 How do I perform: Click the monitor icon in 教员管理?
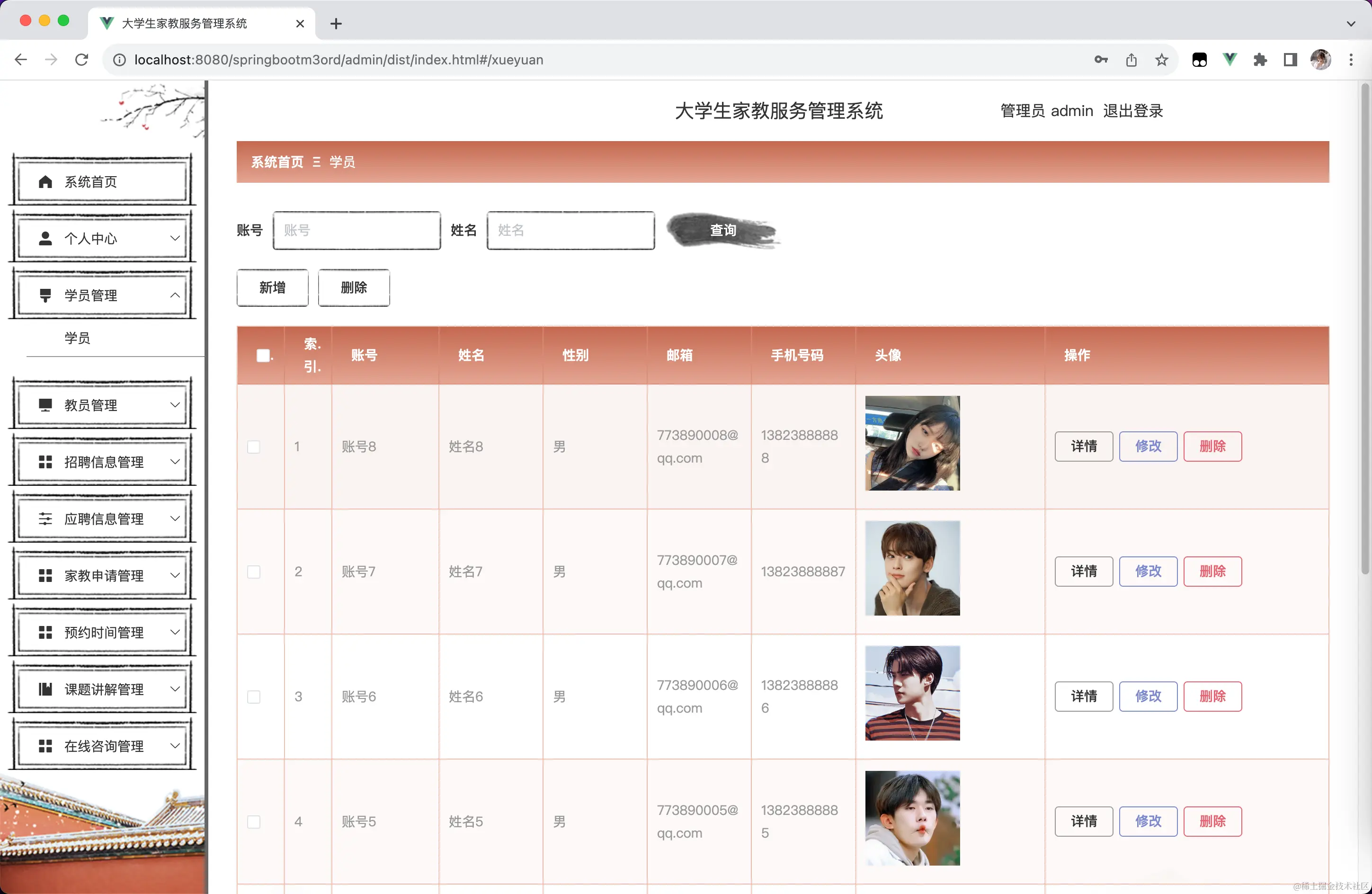(45, 405)
